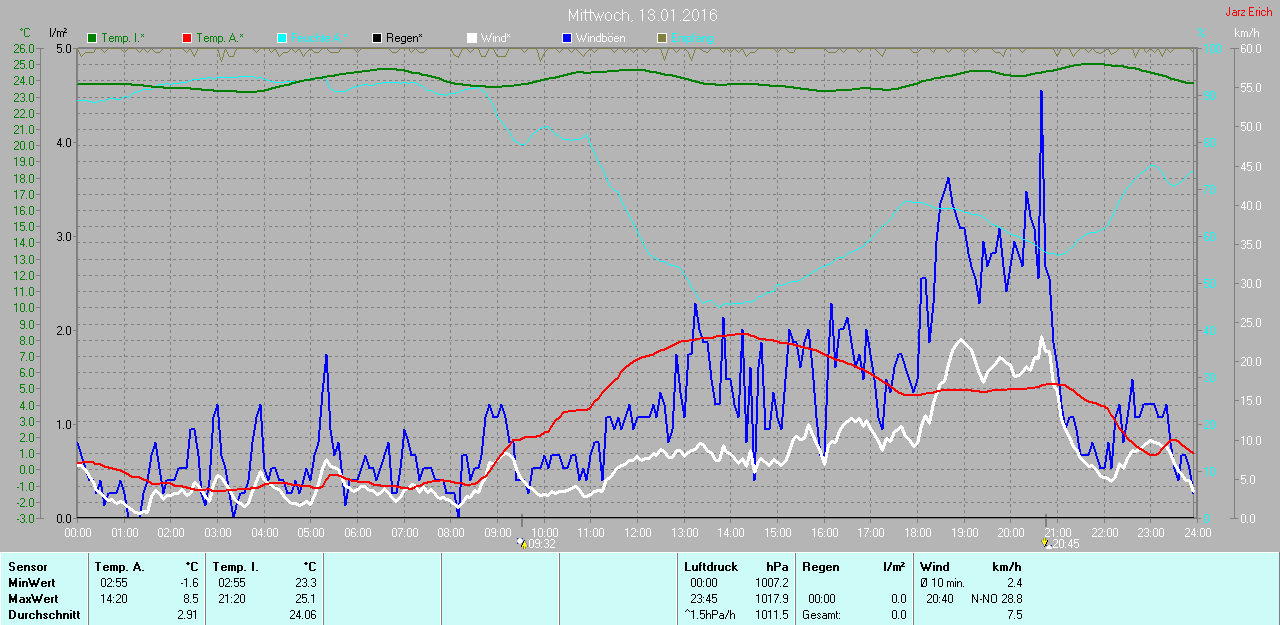This screenshot has height=625, width=1280.
Task: Toggle the Windböen legend label
Action: coord(600,38)
